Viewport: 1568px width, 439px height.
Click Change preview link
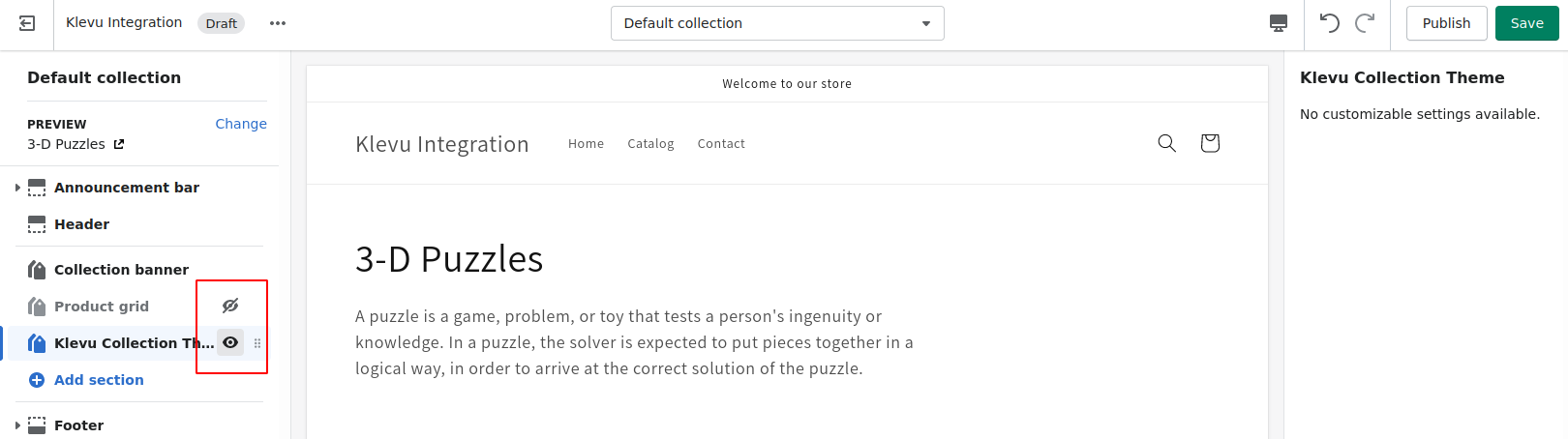pyautogui.click(x=241, y=124)
